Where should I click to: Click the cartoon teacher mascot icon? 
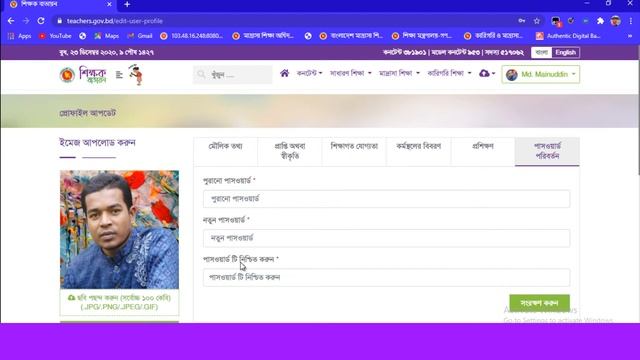pos(136,75)
